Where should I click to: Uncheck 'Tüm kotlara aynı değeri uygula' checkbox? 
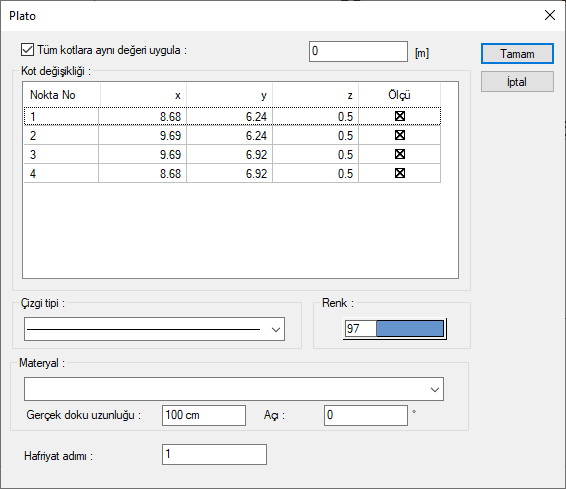(27, 50)
